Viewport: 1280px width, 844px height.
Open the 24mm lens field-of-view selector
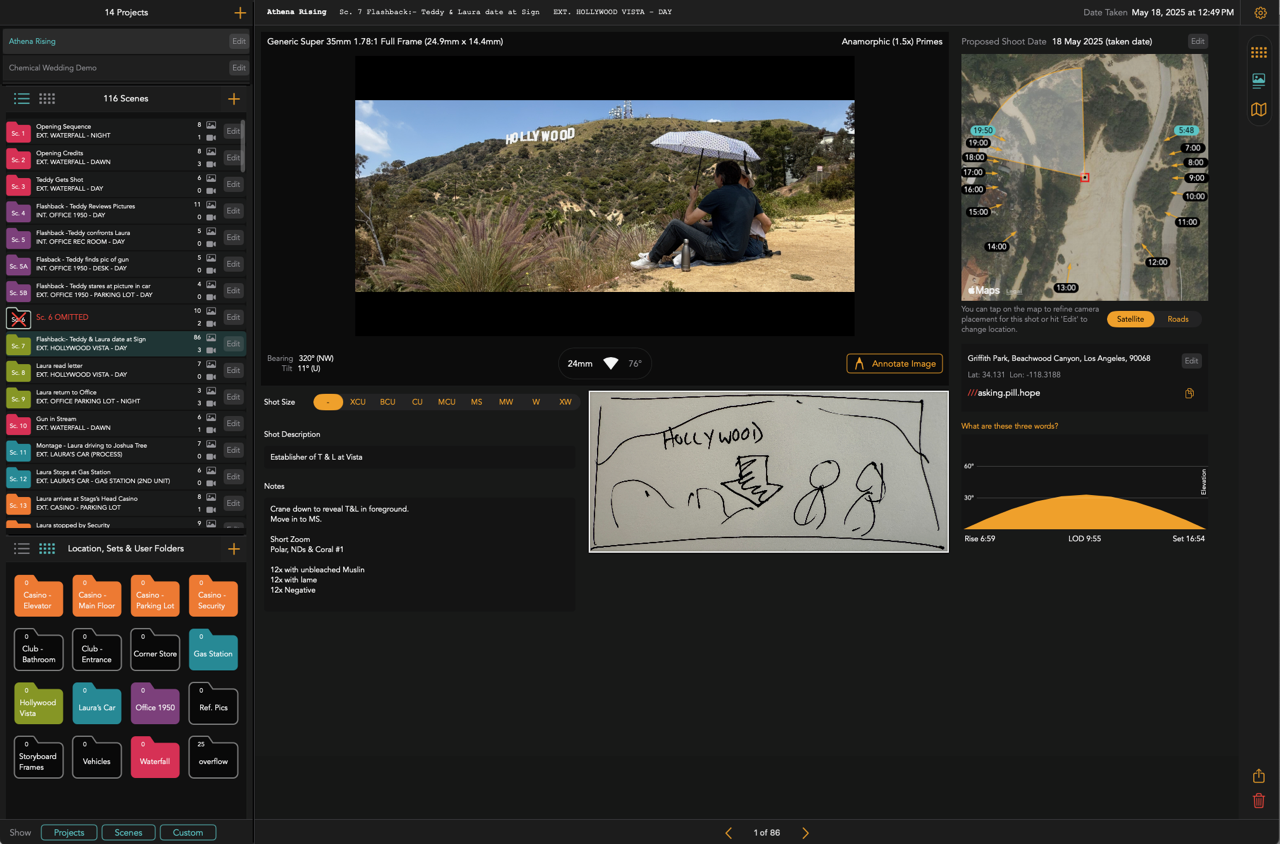604,364
